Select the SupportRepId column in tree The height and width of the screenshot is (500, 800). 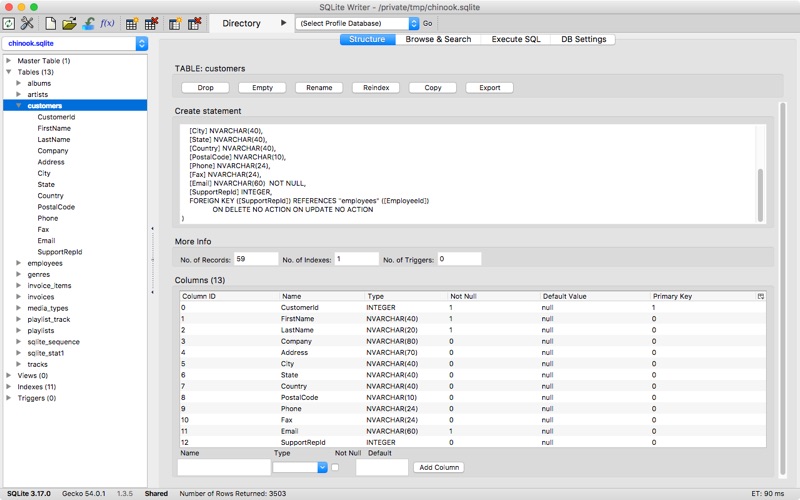(60, 252)
